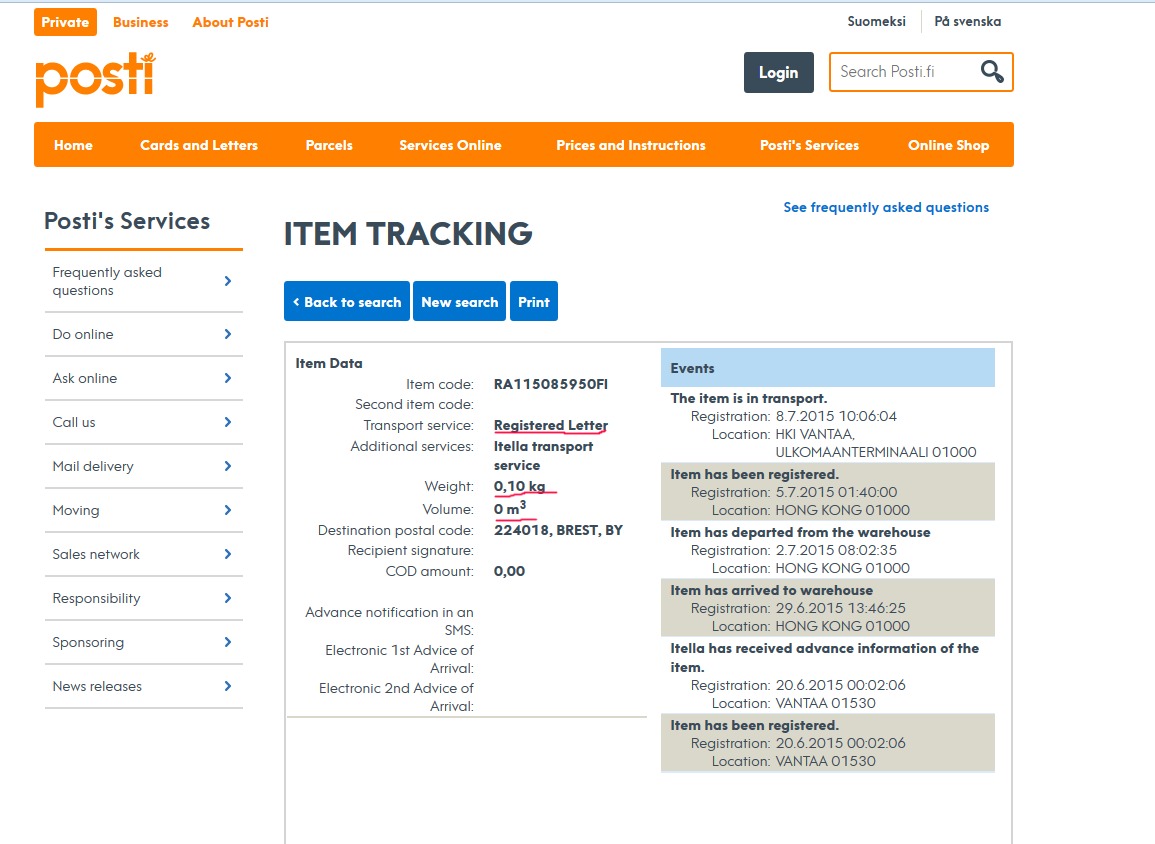Switch to the Business tab
The height and width of the screenshot is (844, 1155).
click(x=141, y=22)
